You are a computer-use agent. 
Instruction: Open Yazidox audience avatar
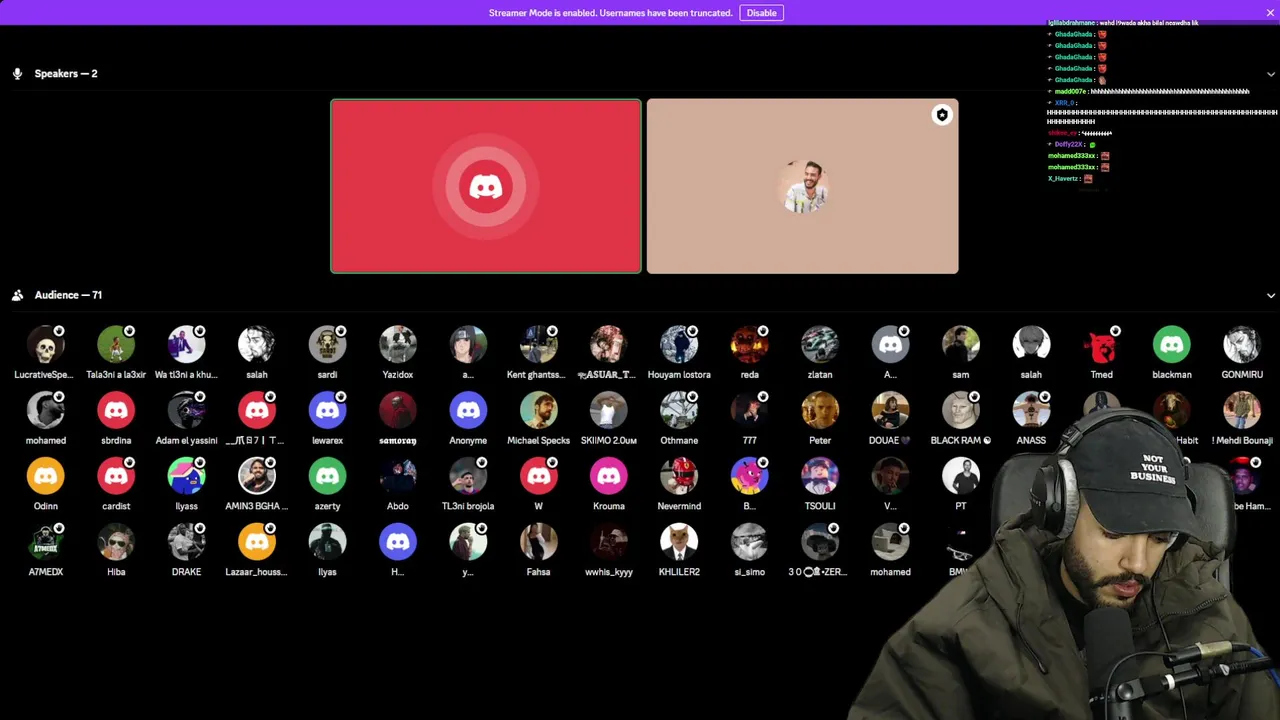pyautogui.click(x=398, y=345)
